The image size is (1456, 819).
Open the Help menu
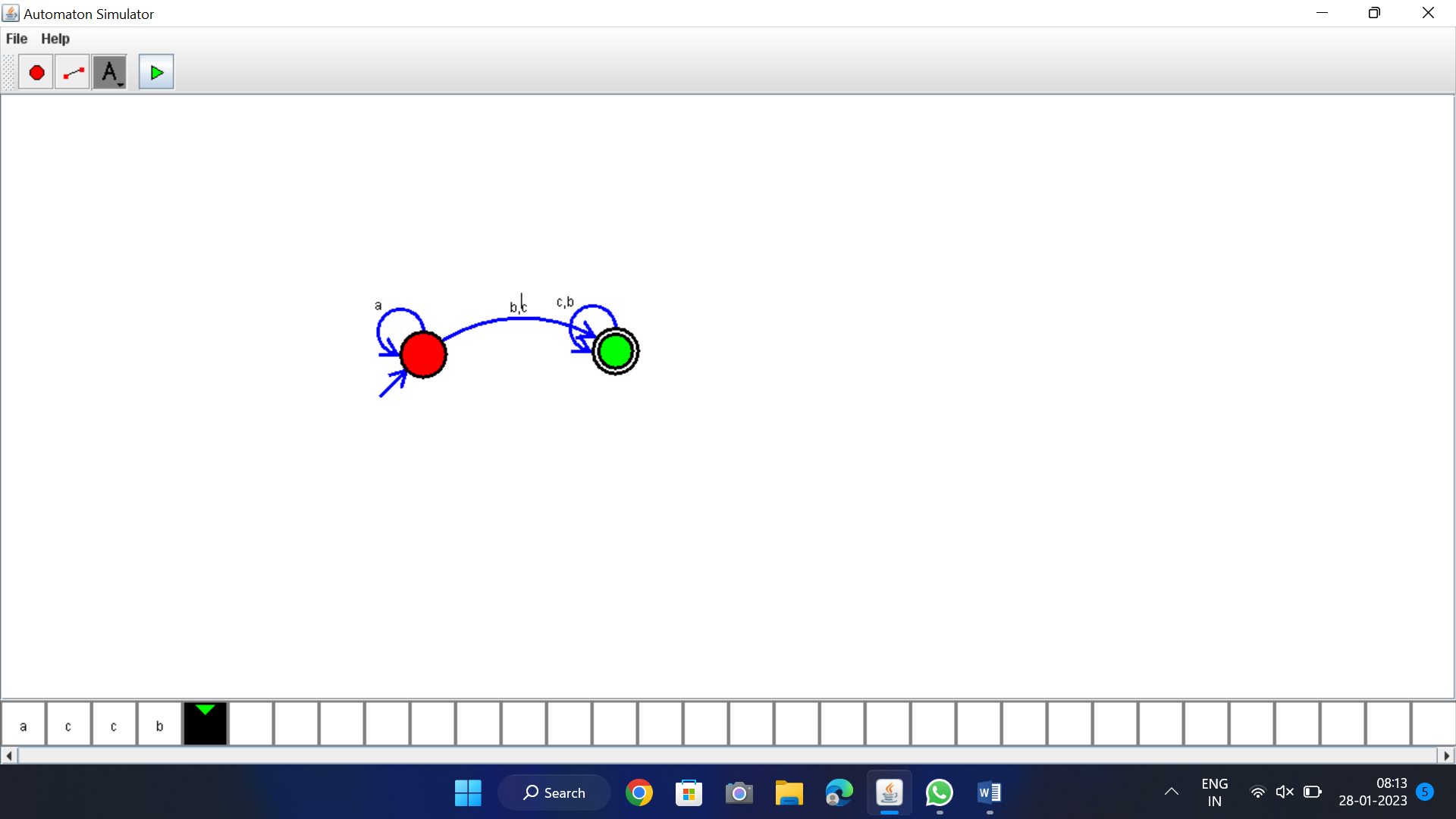tap(55, 39)
